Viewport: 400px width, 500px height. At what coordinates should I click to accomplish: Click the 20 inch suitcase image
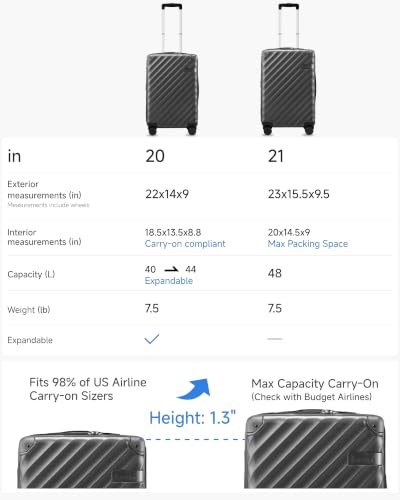172,69
